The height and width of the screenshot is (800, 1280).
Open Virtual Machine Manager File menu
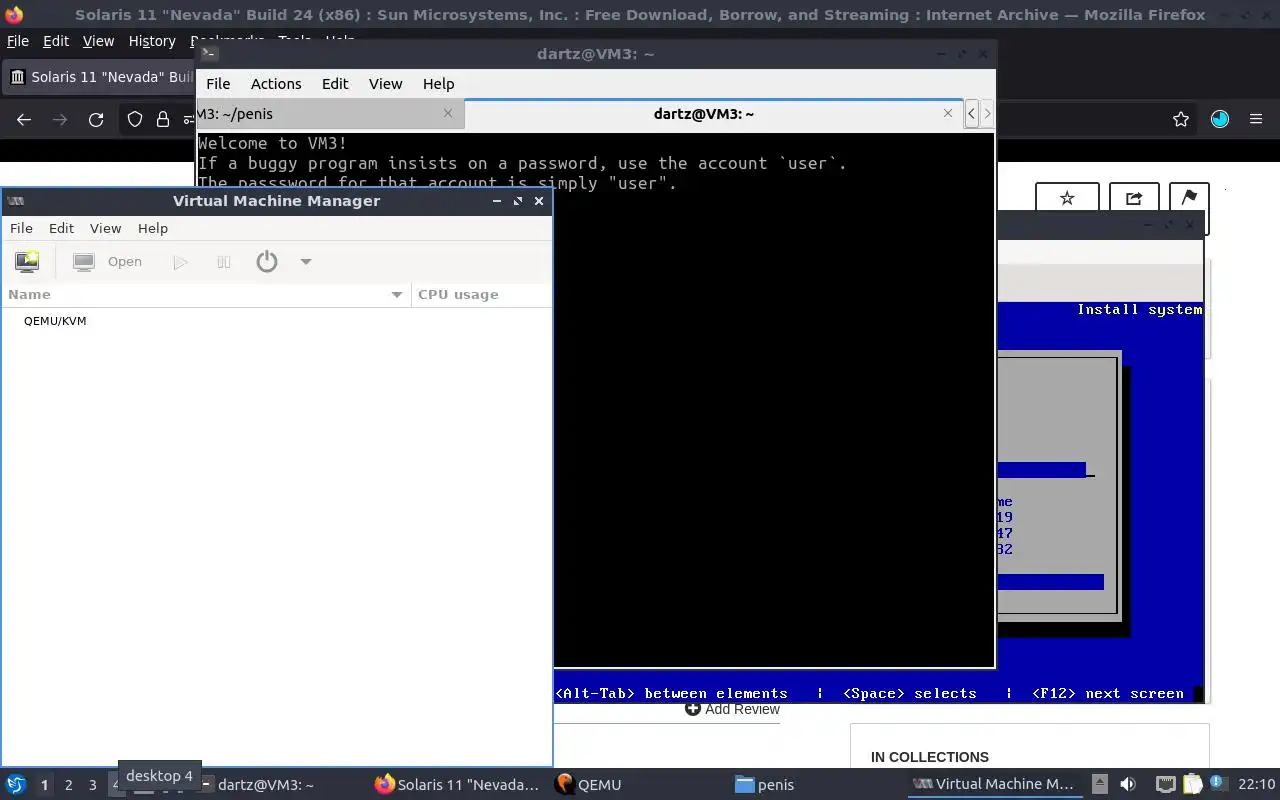(x=21, y=228)
